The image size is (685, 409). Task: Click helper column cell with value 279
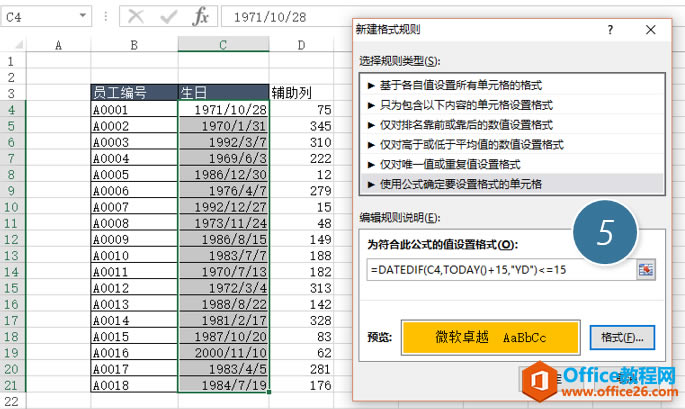301,191
